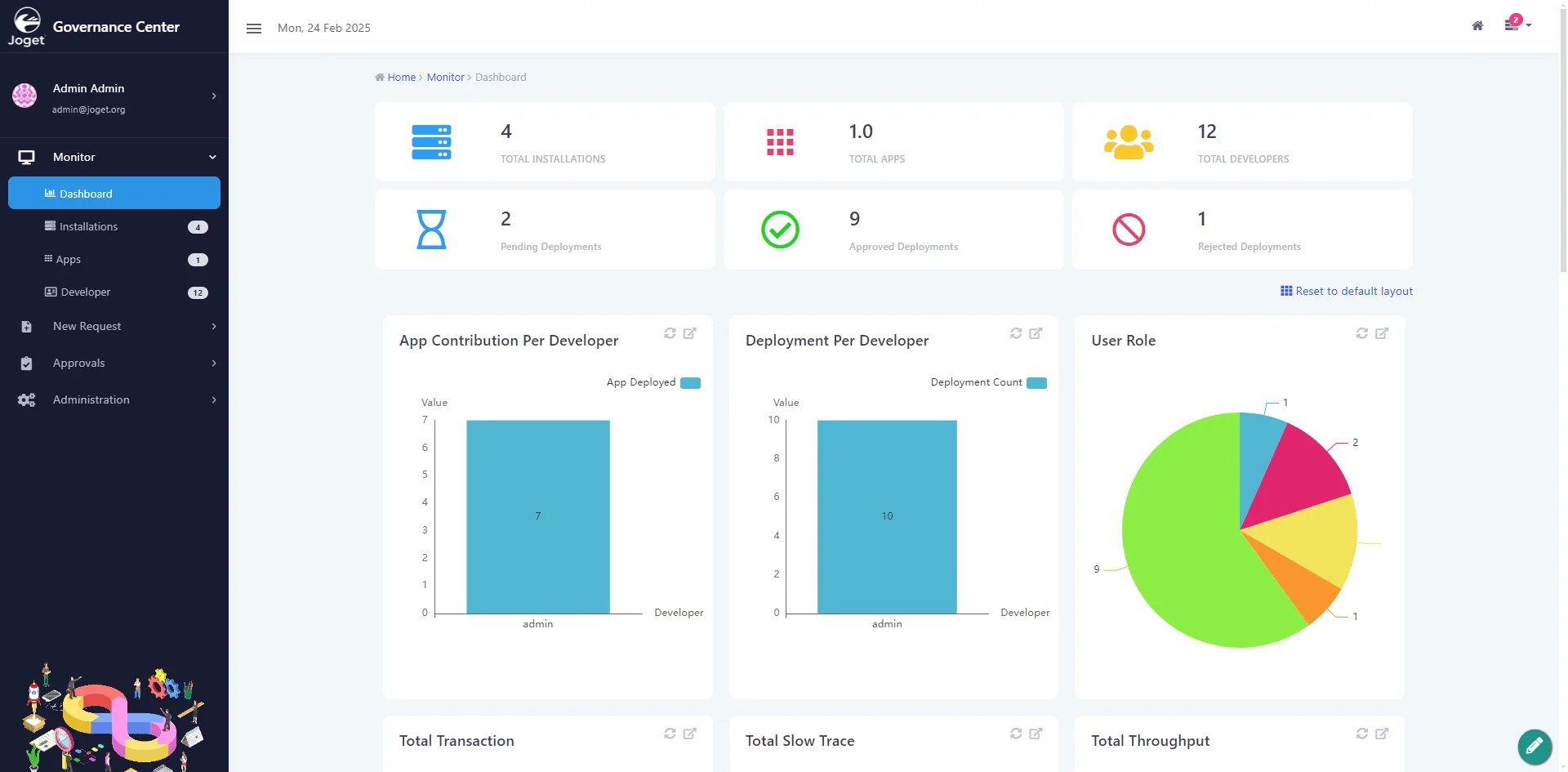
Task: Refresh the User Role chart
Action: tap(1362, 333)
